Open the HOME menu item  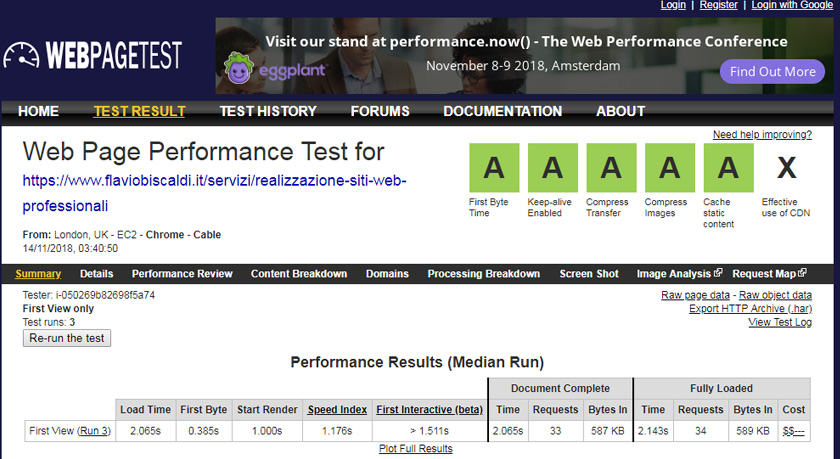(x=39, y=111)
